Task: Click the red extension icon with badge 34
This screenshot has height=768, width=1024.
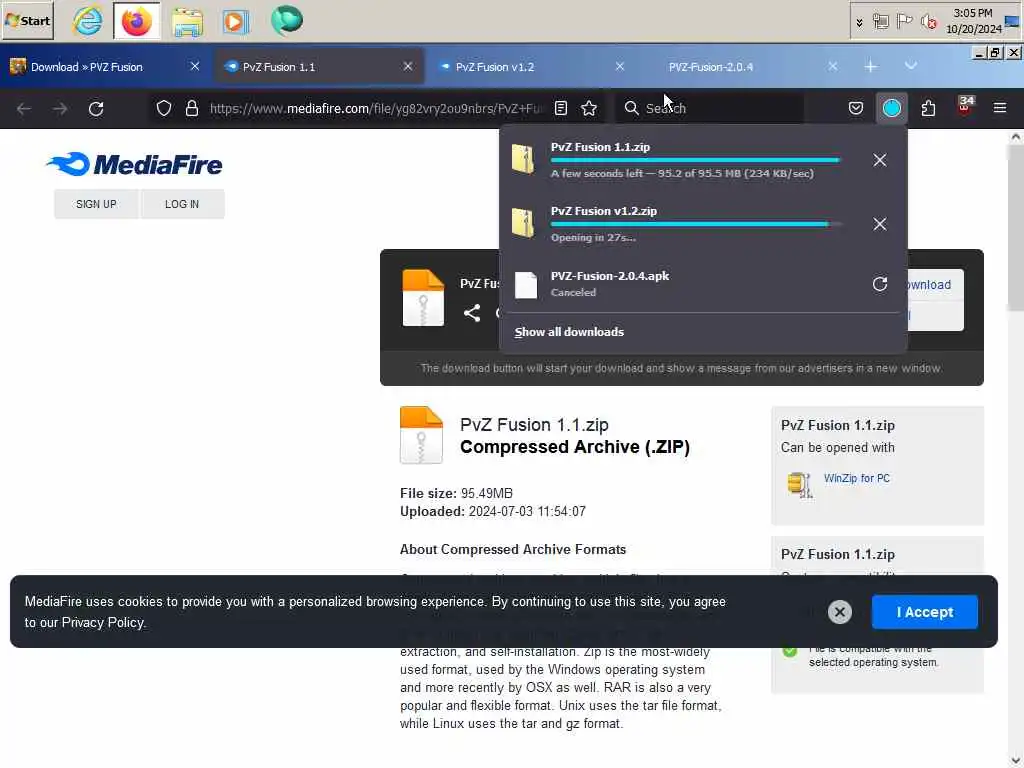Action: pos(965,106)
